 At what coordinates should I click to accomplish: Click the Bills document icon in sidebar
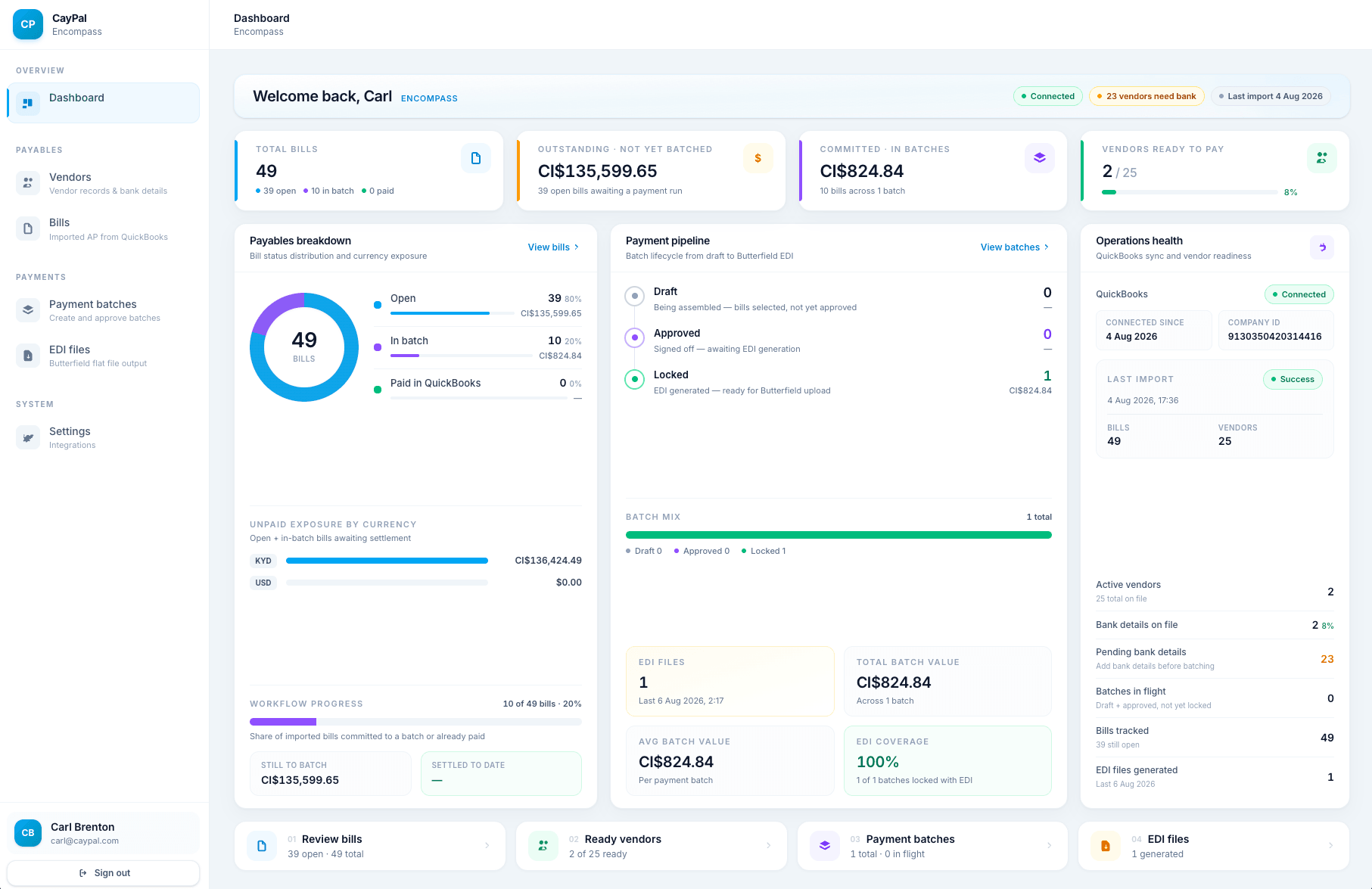coord(28,228)
